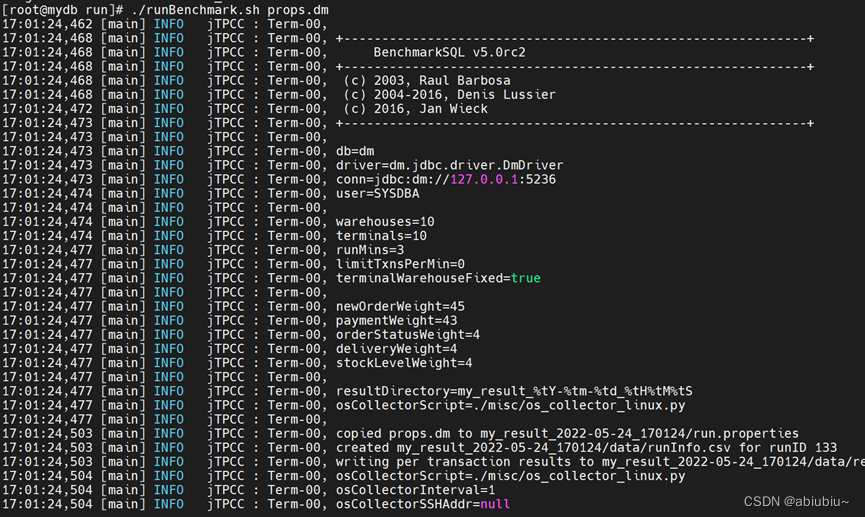Click the timestamp 17:01:24,462

pyautogui.click(x=47, y=24)
